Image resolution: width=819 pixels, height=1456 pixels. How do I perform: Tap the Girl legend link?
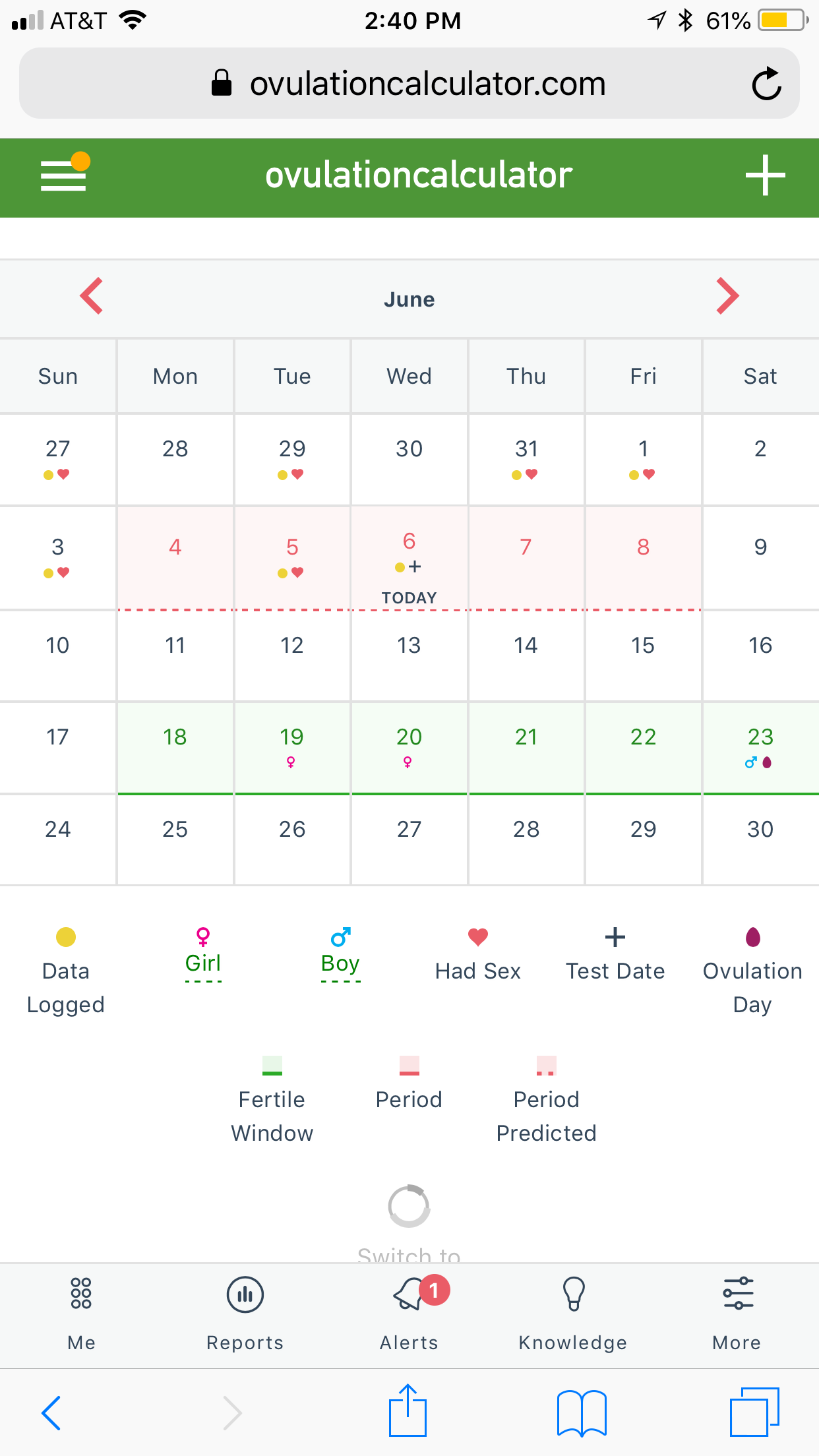coord(203,963)
